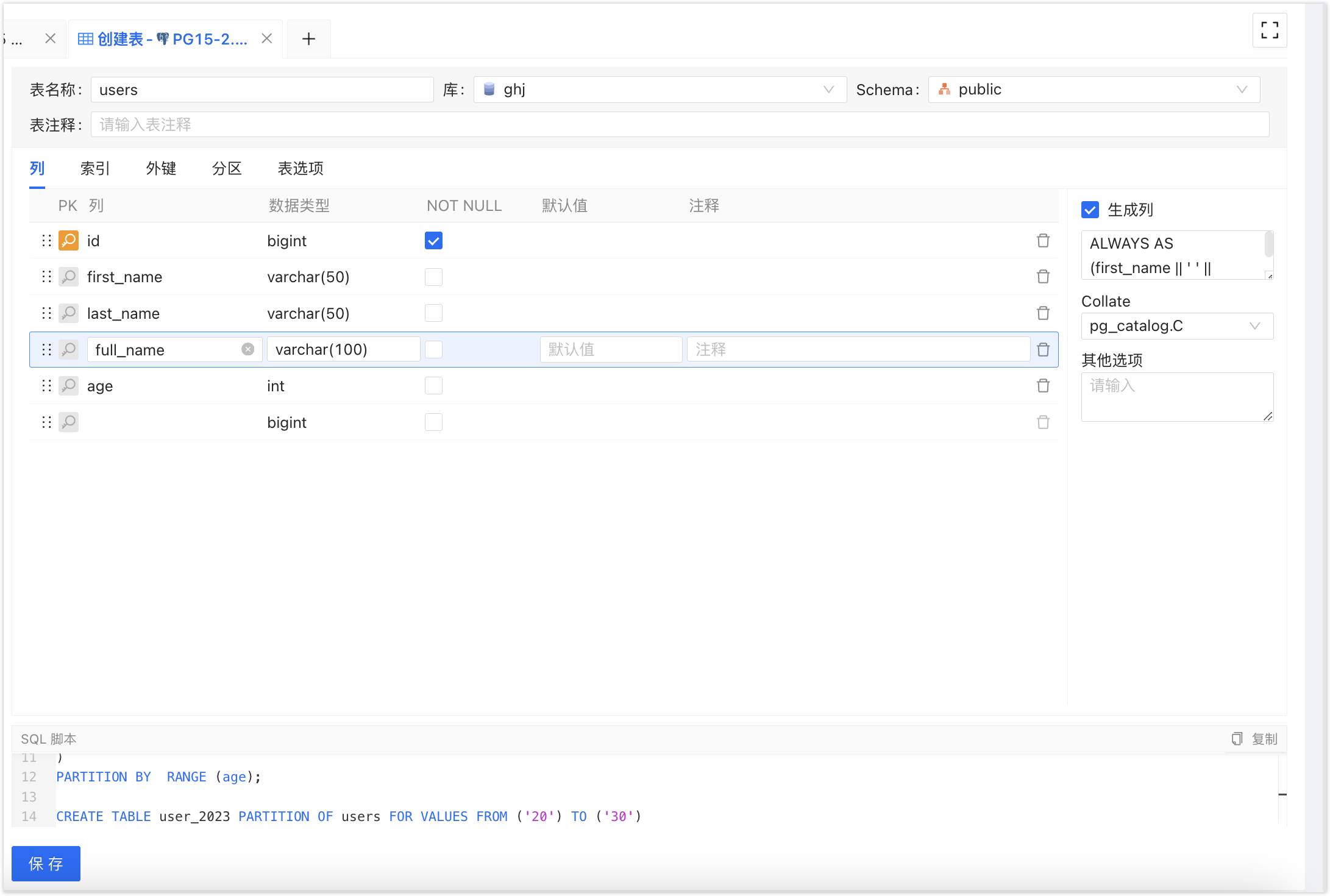
Task: Click the 其他选项 textarea
Action: [1177, 397]
